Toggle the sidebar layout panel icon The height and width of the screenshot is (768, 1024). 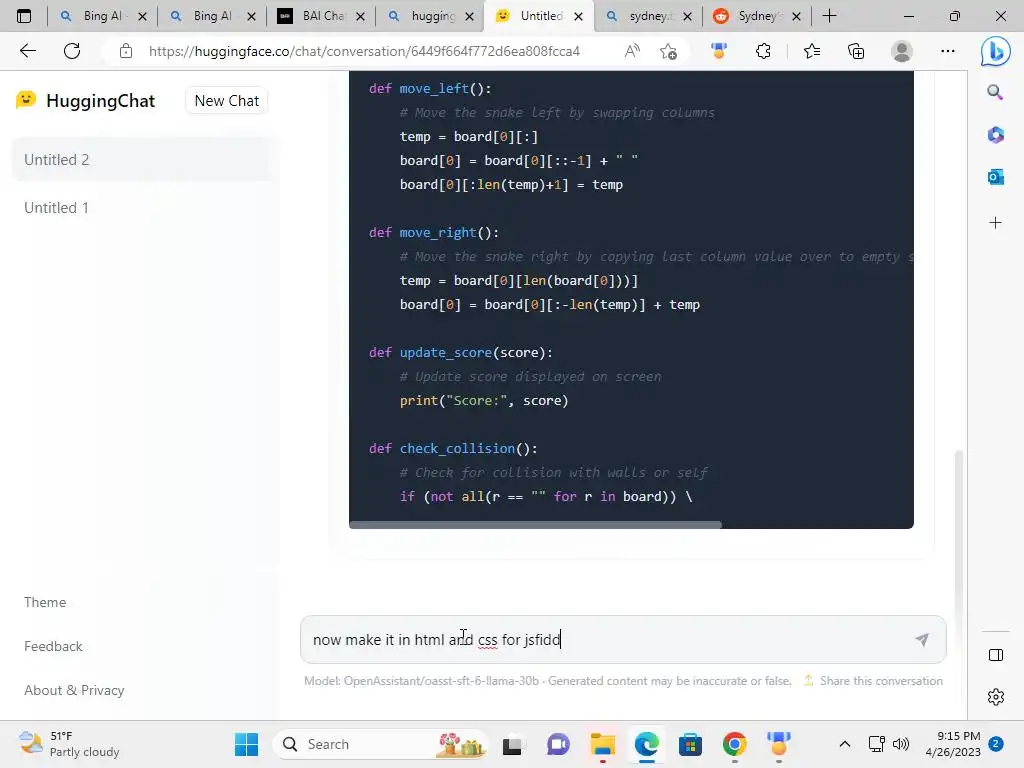point(996,655)
